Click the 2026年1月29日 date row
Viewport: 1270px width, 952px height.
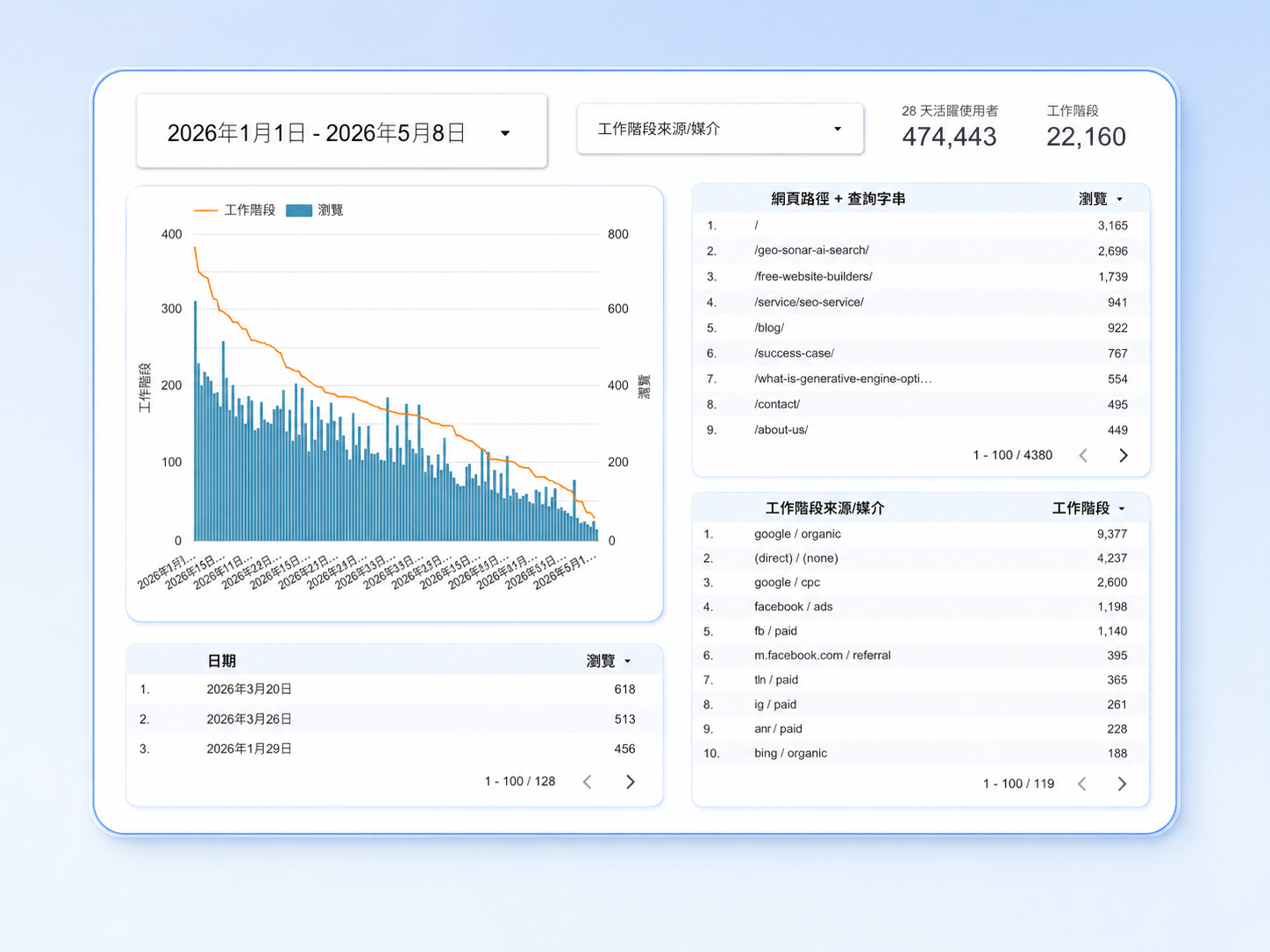[x=395, y=749]
